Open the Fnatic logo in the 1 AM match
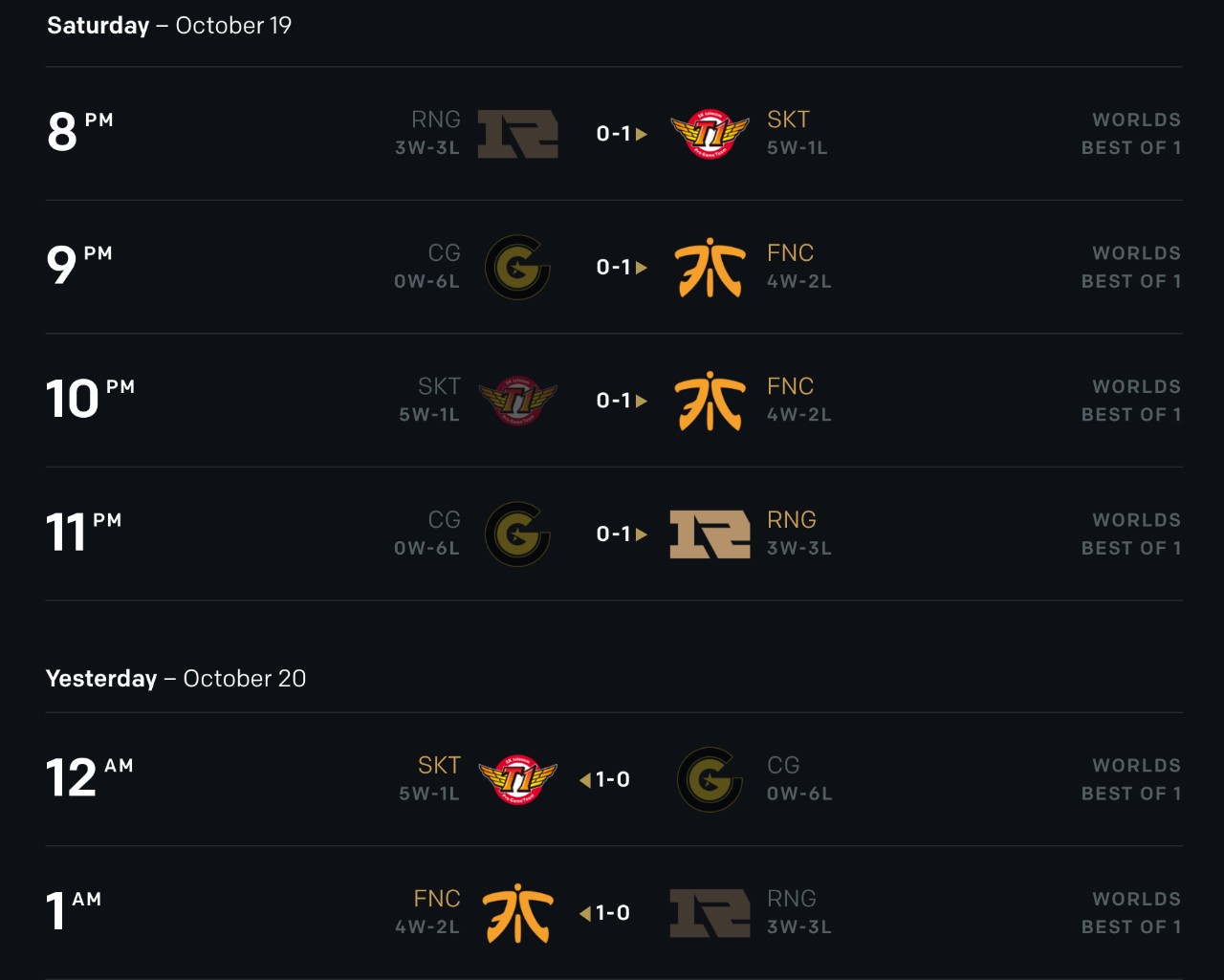 click(x=517, y=913)
